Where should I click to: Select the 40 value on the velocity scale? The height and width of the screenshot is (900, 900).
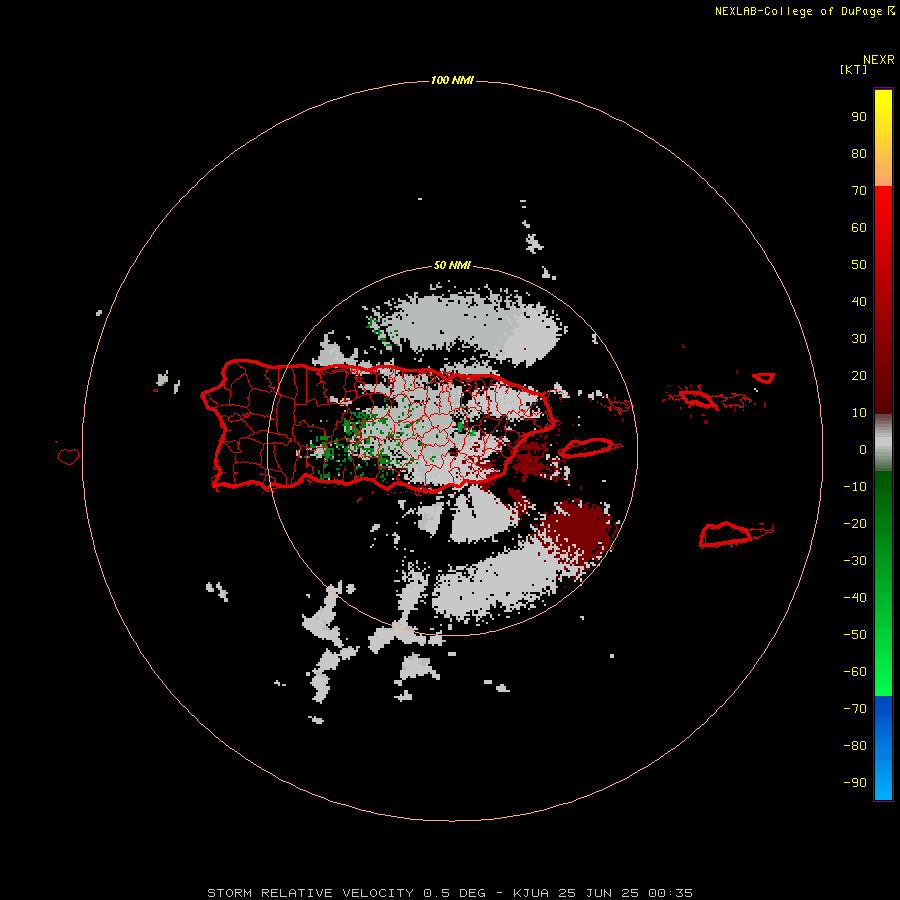(859, 302)
